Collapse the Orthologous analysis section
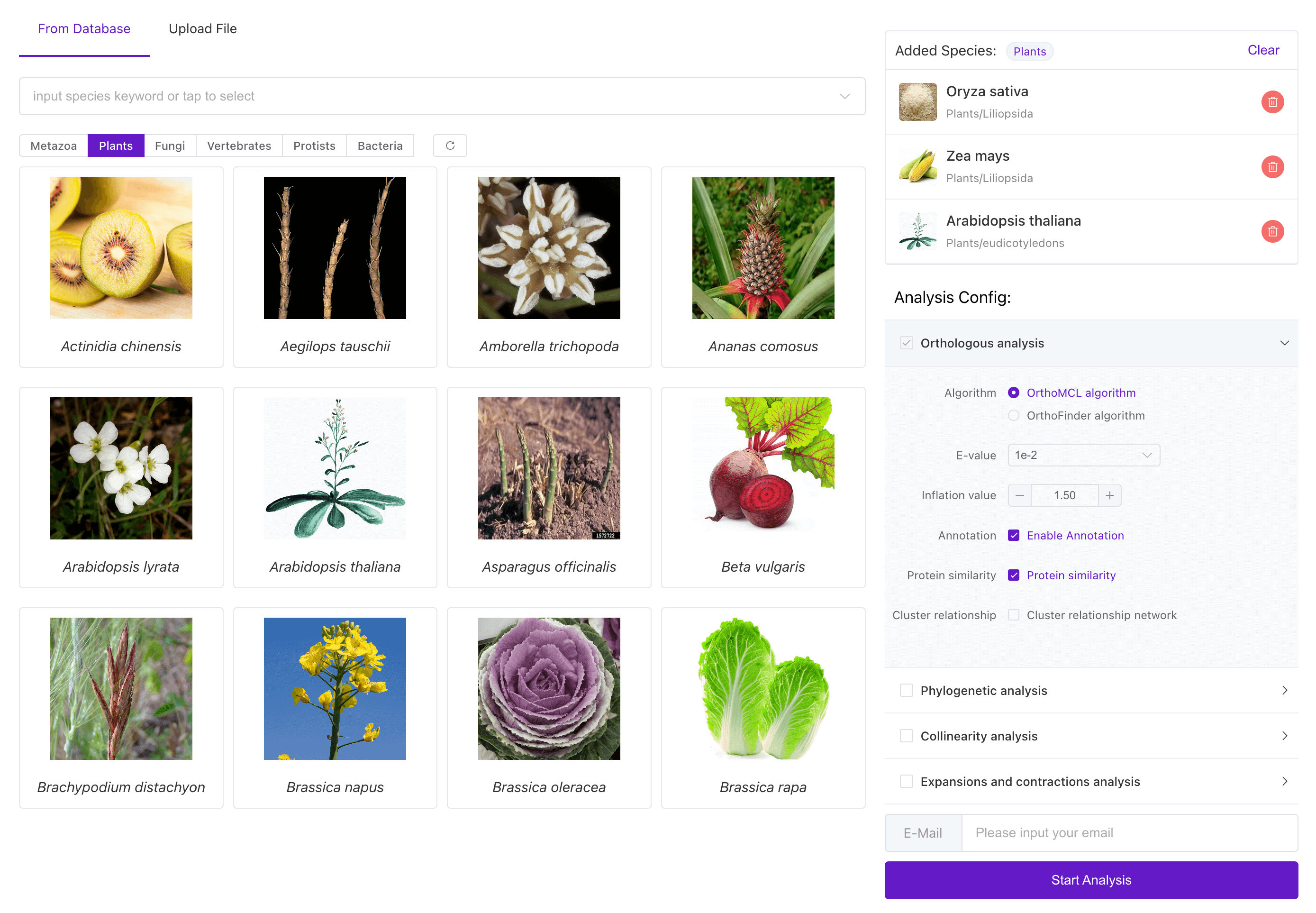1316x913 pixels. [1284, 343]
